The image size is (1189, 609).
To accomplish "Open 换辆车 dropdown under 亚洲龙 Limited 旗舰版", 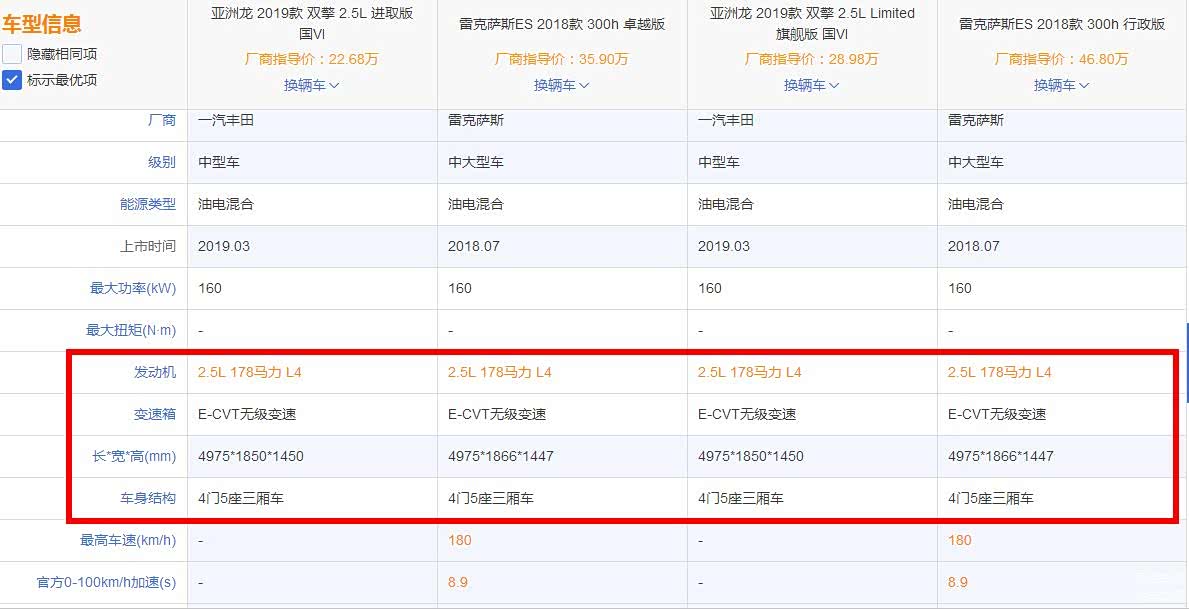I will coord(811,85).
